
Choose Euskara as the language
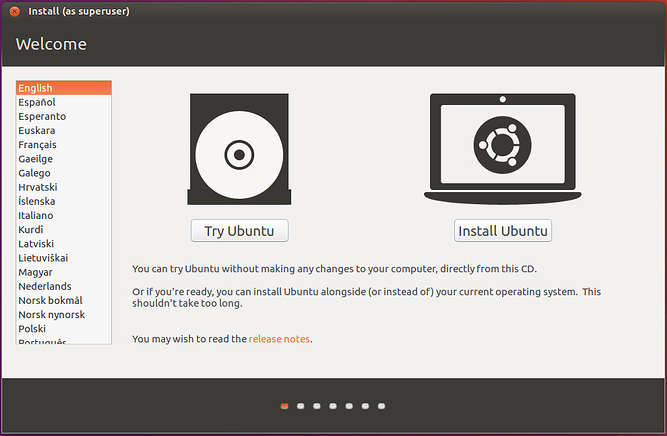(x=64, y=130)
